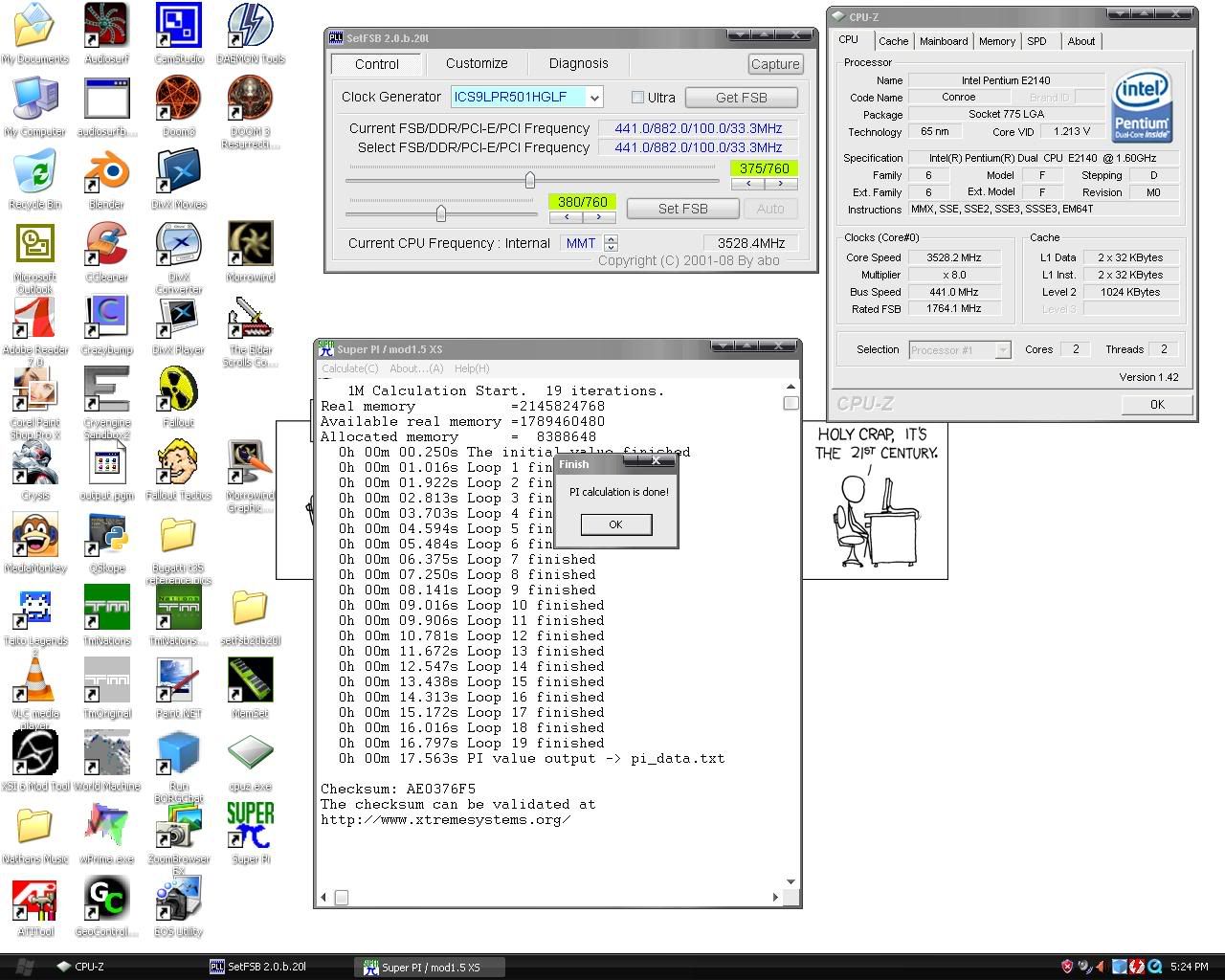Enable the Ultra checkbox in SetFSB

[637, 98]
